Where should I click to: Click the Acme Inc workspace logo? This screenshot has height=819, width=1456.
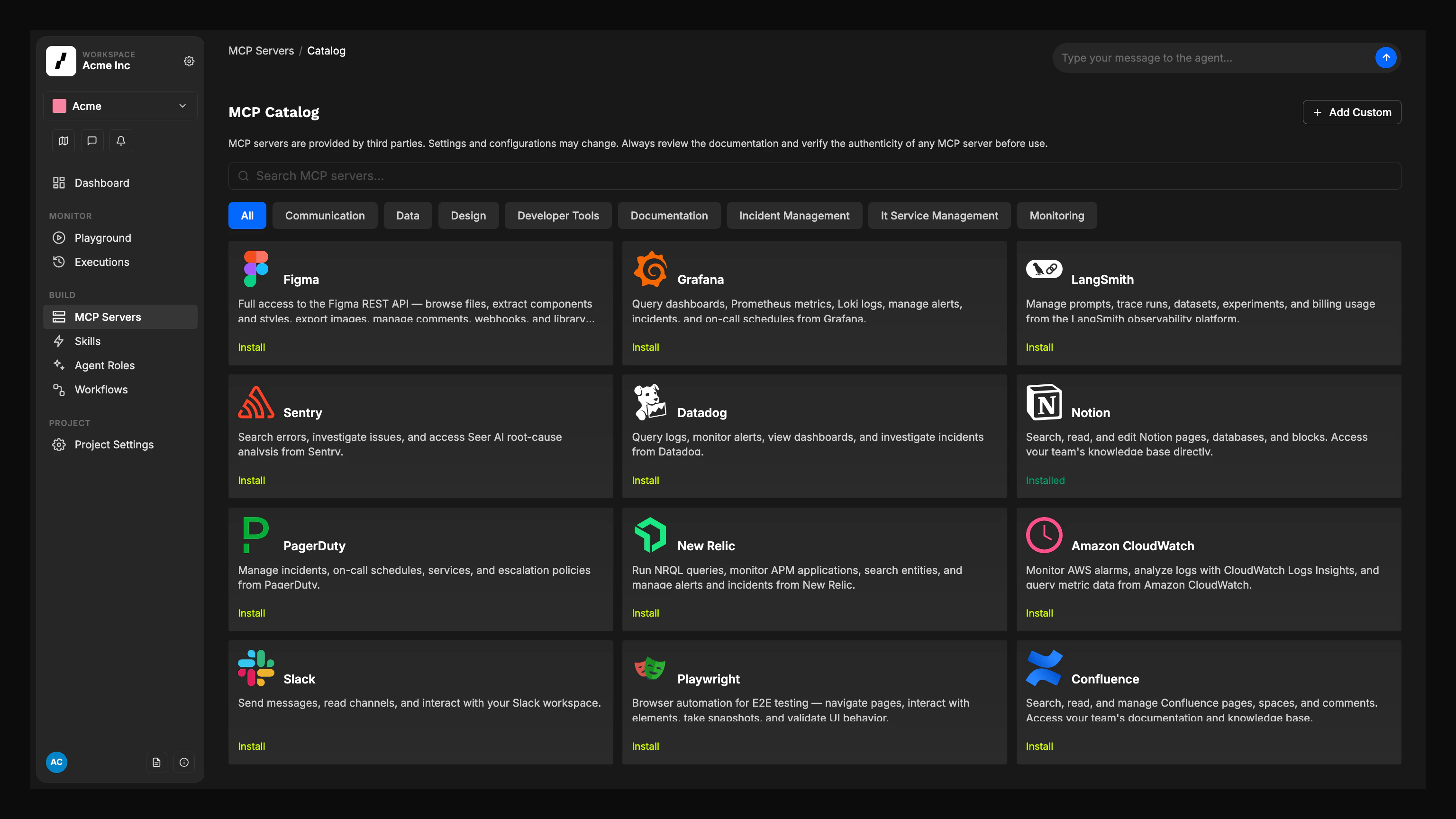tap(61, 61)
